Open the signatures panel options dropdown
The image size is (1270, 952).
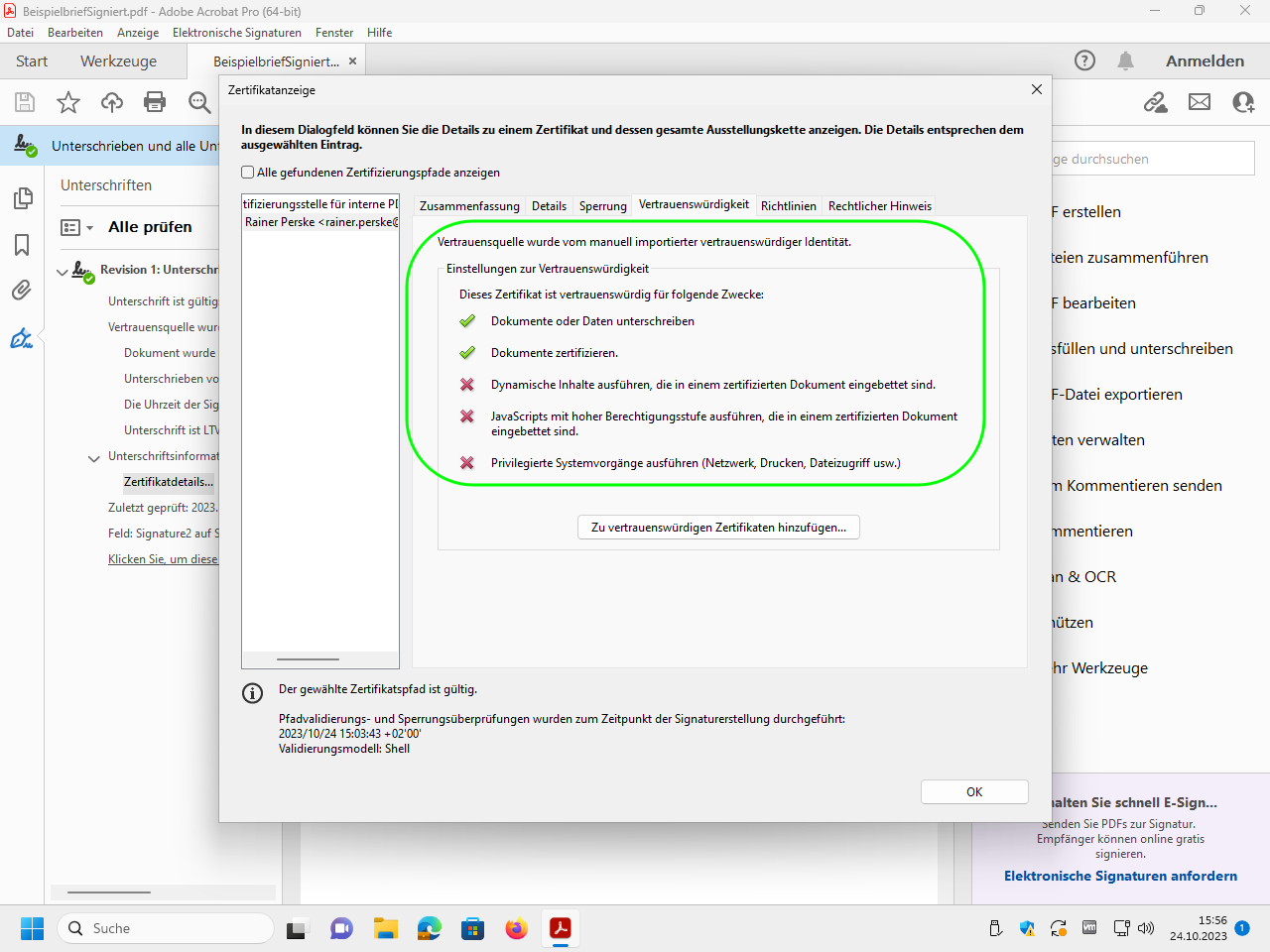pos(76,227)
